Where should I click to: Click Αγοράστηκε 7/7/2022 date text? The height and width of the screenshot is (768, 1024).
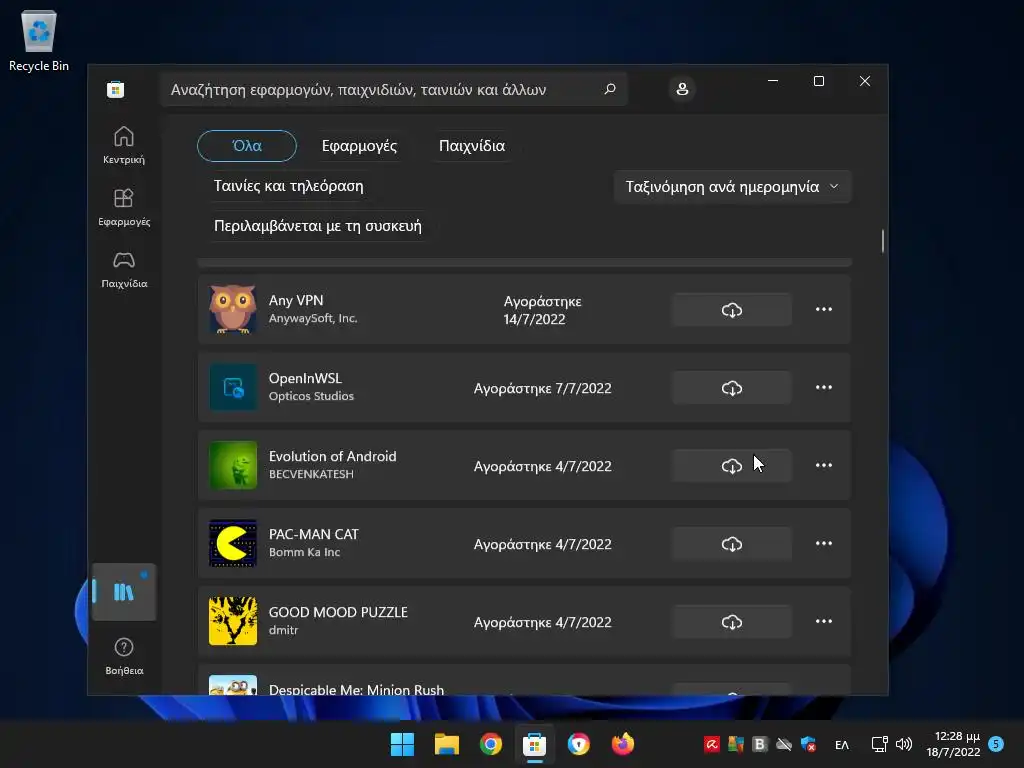[543, 389]
